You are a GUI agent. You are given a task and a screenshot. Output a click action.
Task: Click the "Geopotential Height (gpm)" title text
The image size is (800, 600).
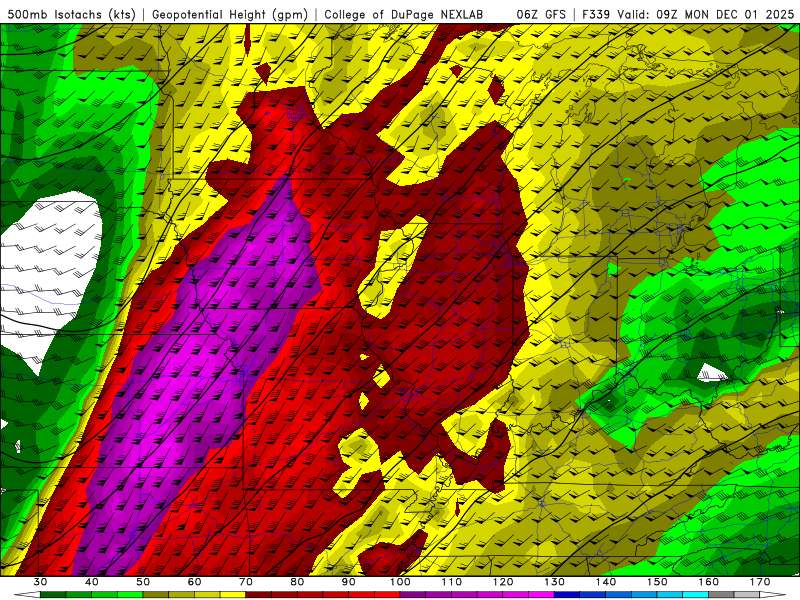[x=230, y=14]
